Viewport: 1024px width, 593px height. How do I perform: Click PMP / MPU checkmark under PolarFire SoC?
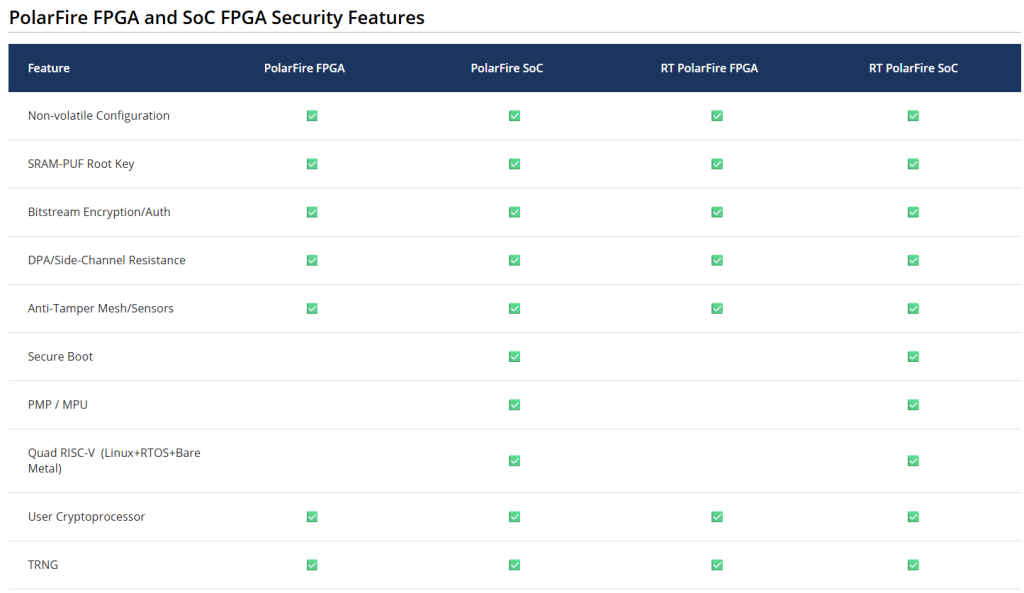[515, 405]
